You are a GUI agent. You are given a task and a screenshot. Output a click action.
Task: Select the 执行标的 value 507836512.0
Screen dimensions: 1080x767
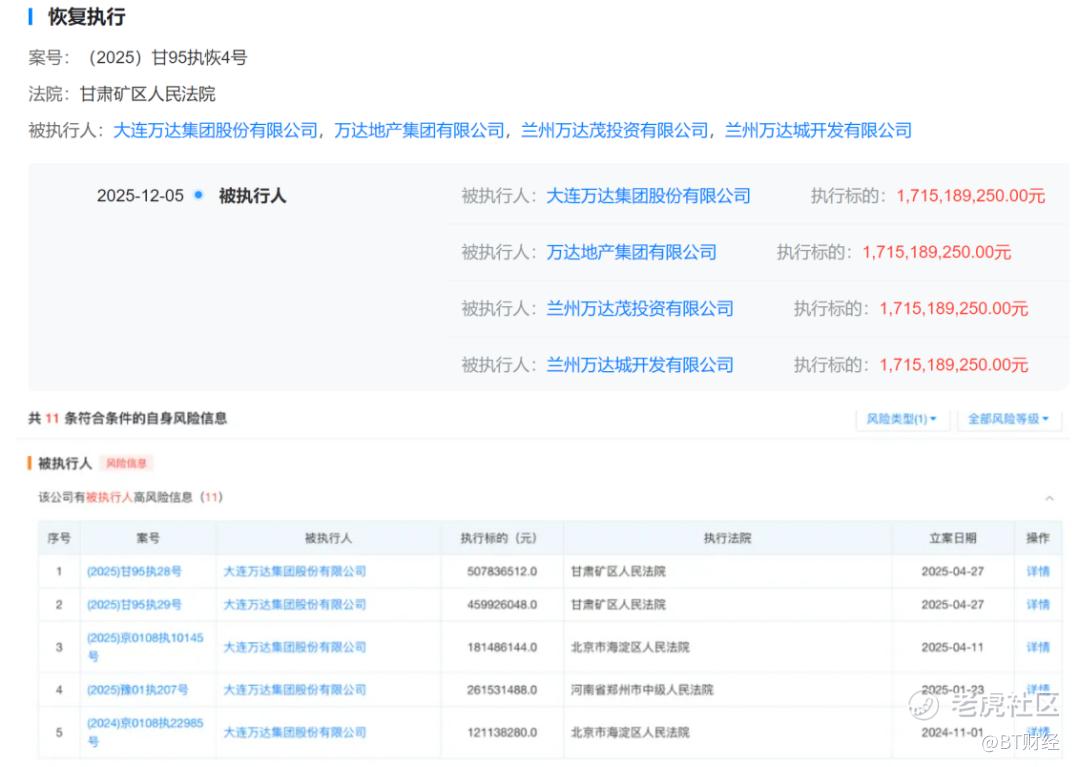(502, 571)
